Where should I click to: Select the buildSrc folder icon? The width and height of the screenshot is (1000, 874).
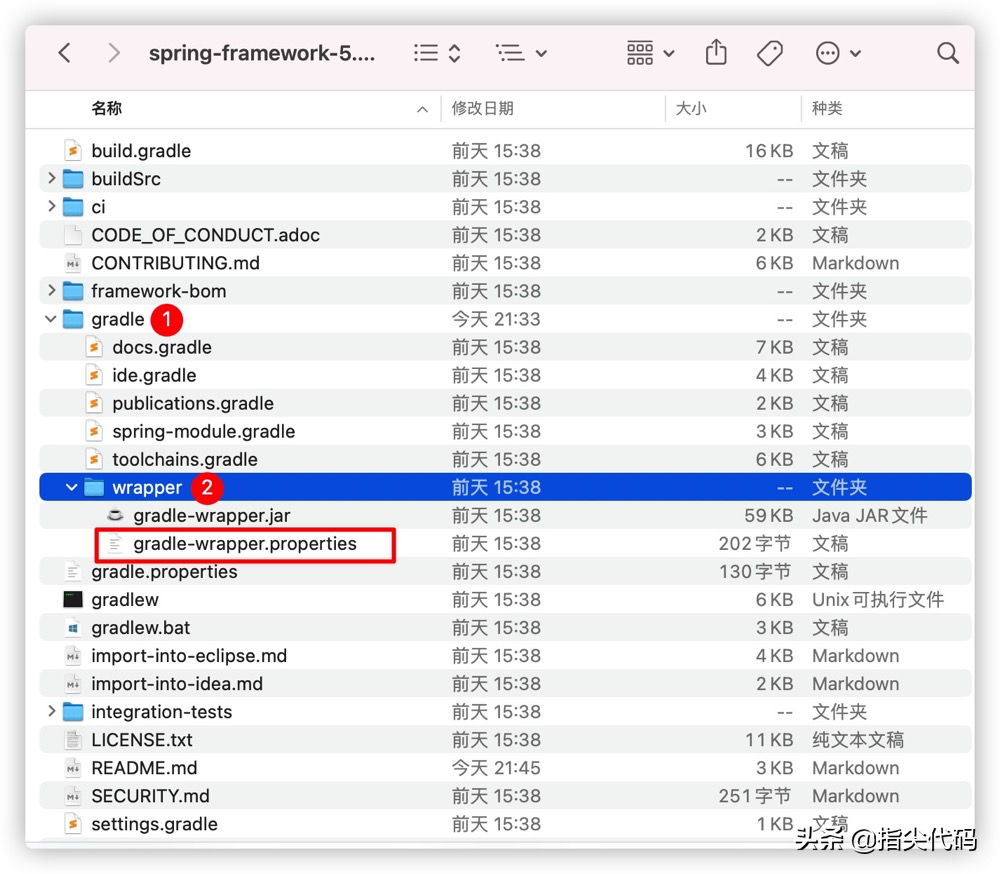click(73, 179)
